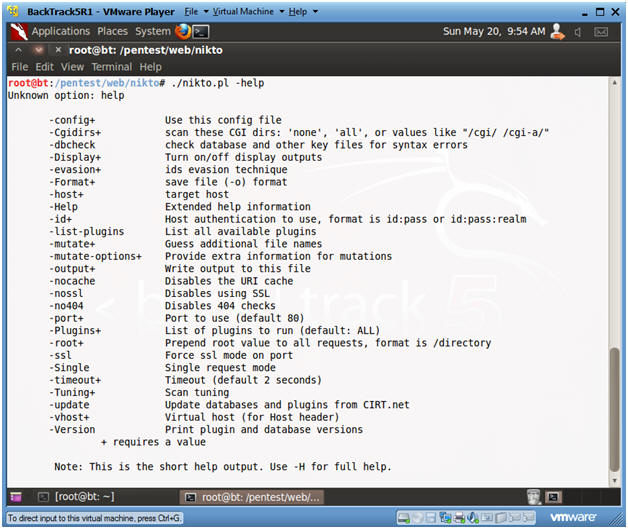Image resolution: width=628 pixels, height=529 pixels.
Task: Click the '-Version' option text
Action: [72, 430]
